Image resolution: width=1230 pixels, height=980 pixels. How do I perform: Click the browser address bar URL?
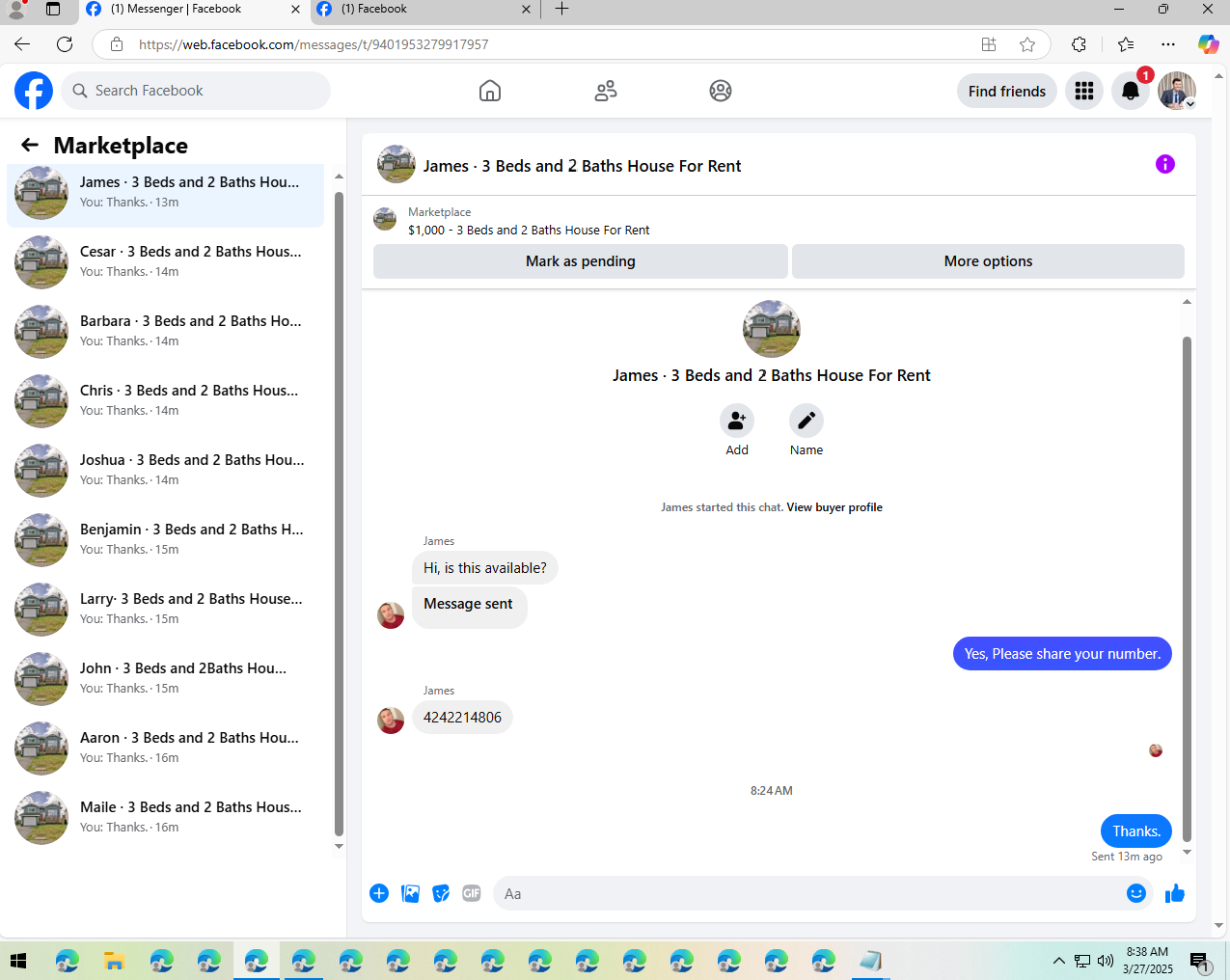pyautogui.click(x=314, y=44)
